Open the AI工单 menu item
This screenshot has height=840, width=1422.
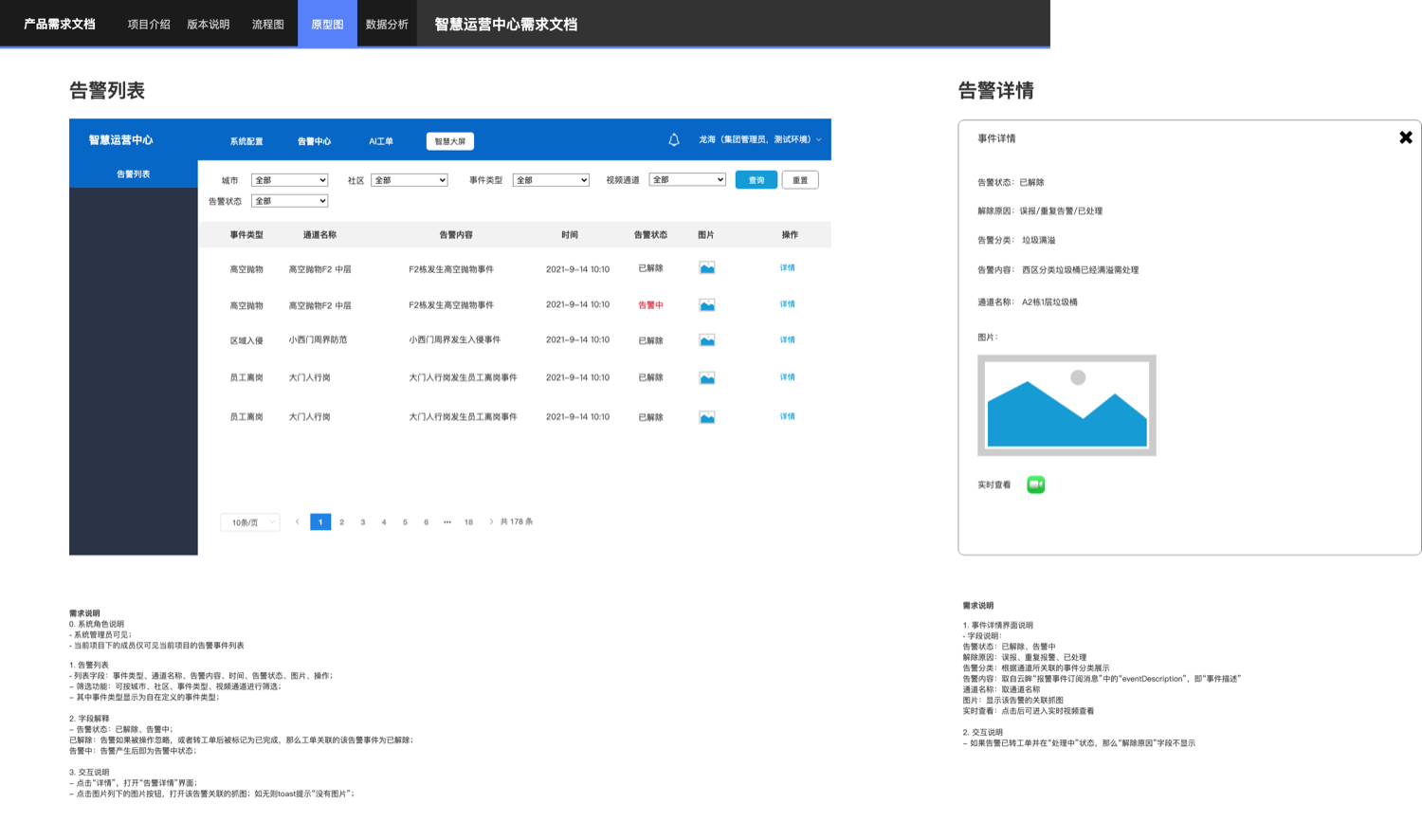point(381,141)
